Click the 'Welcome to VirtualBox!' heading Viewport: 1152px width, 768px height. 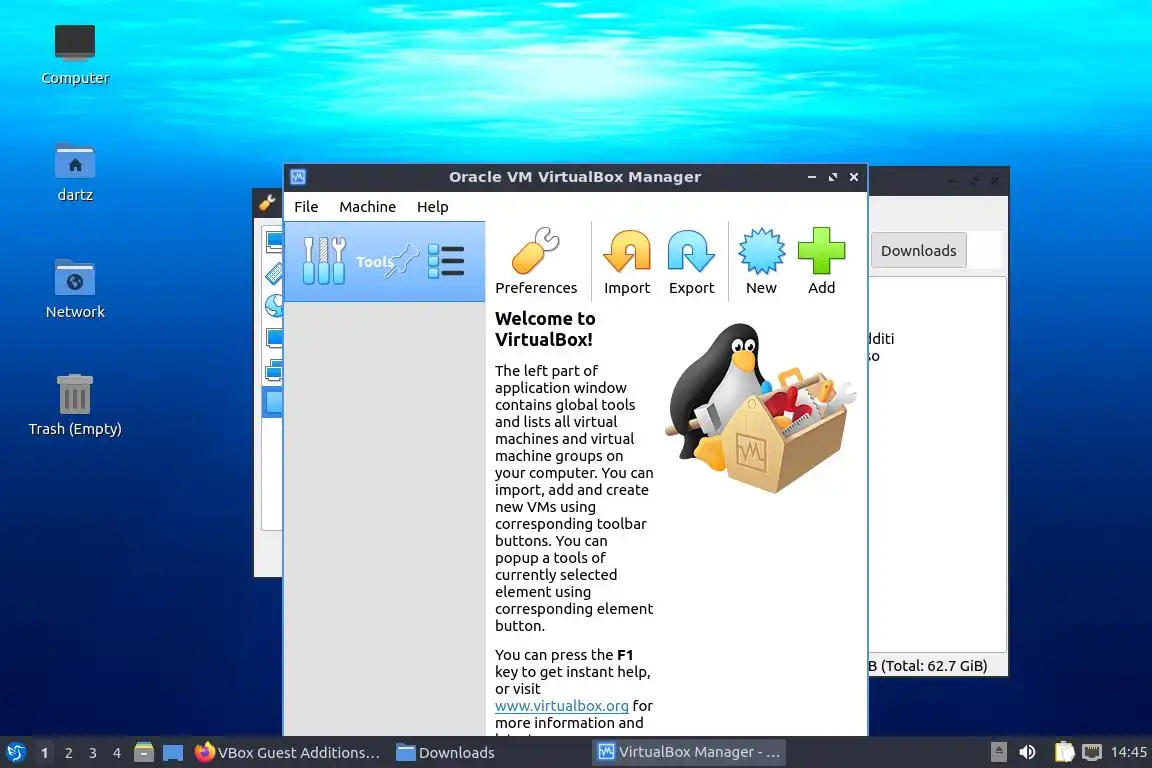point(545,329)
